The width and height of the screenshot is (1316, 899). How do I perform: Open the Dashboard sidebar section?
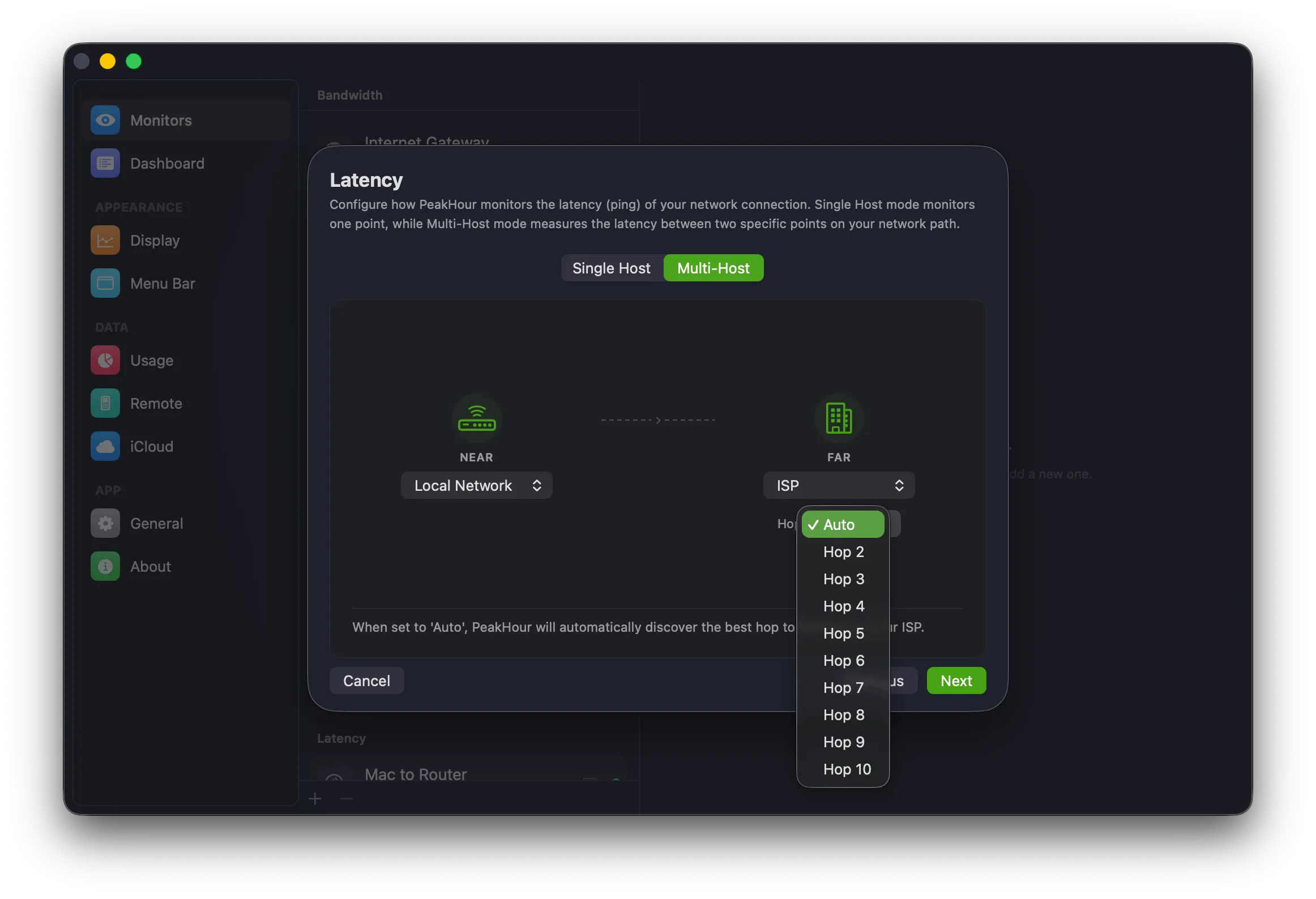[186, 163]
